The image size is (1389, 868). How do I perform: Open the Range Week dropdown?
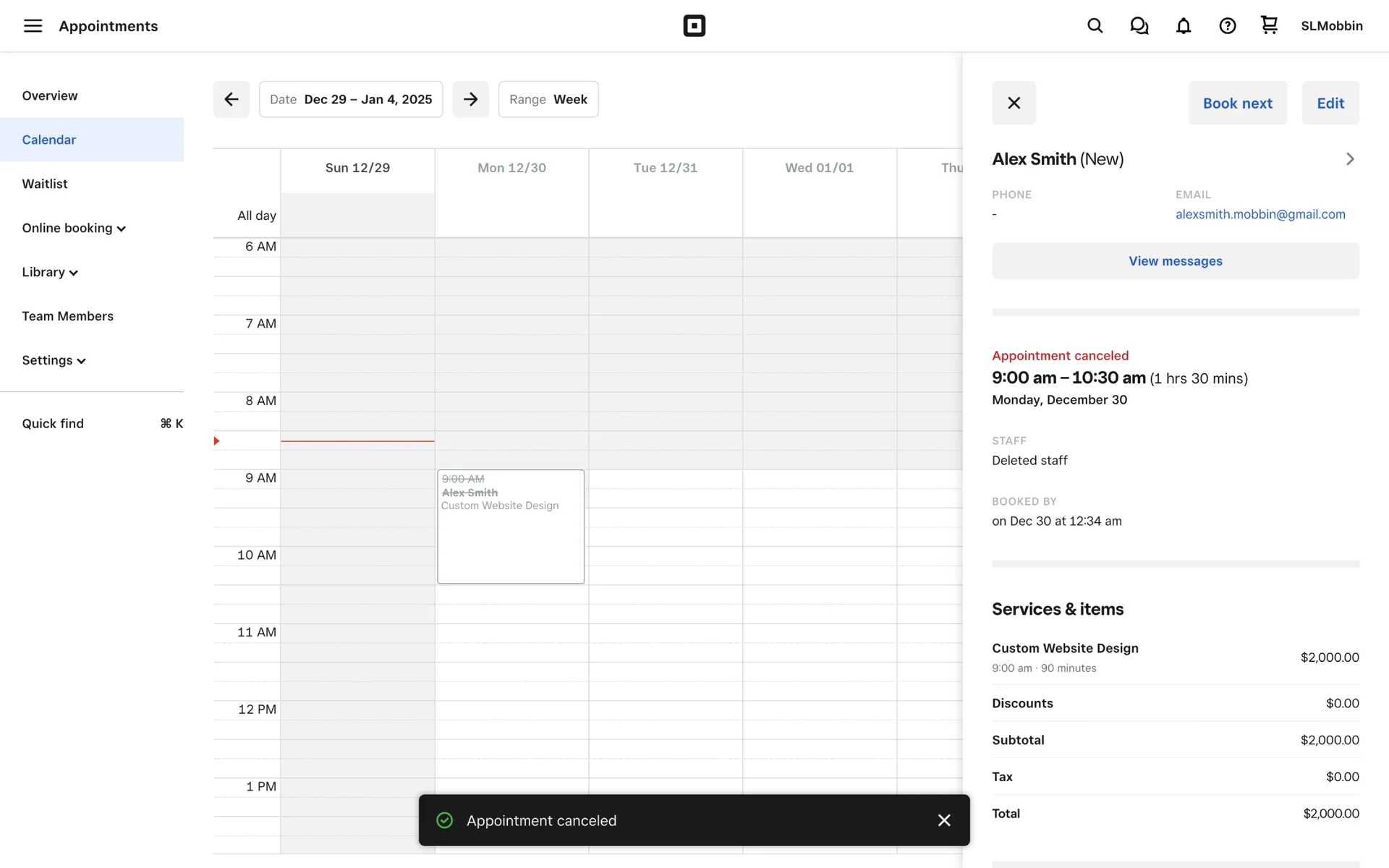pyautogui.click(x=548, y=99)
